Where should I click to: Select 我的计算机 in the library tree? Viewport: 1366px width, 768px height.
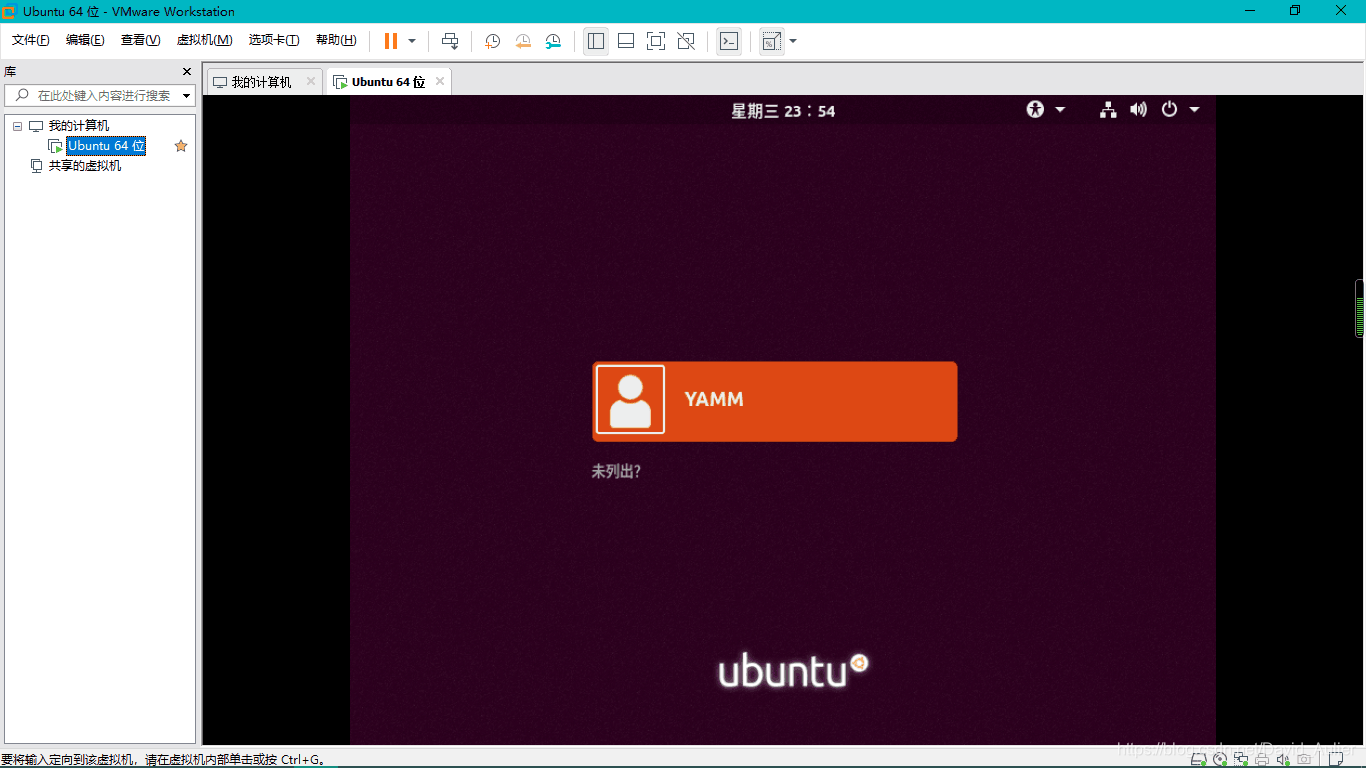click(79, 126)
